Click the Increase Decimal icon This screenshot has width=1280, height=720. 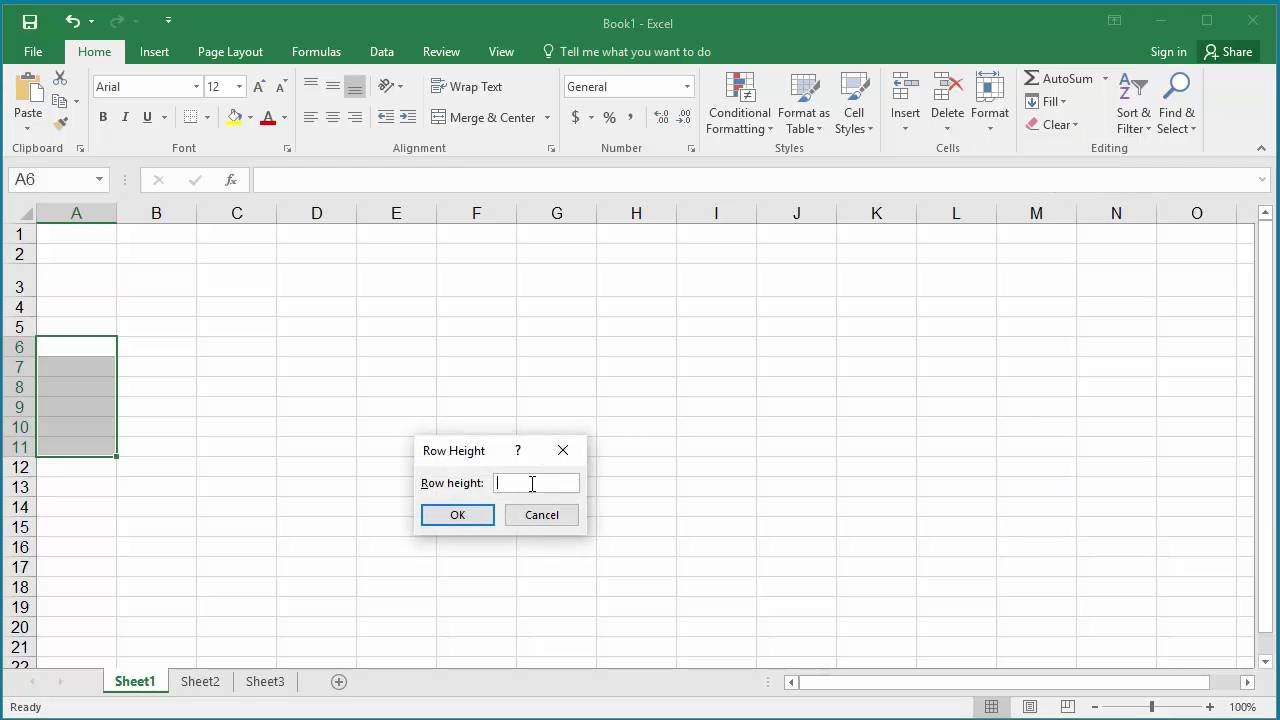pos(662,117)
